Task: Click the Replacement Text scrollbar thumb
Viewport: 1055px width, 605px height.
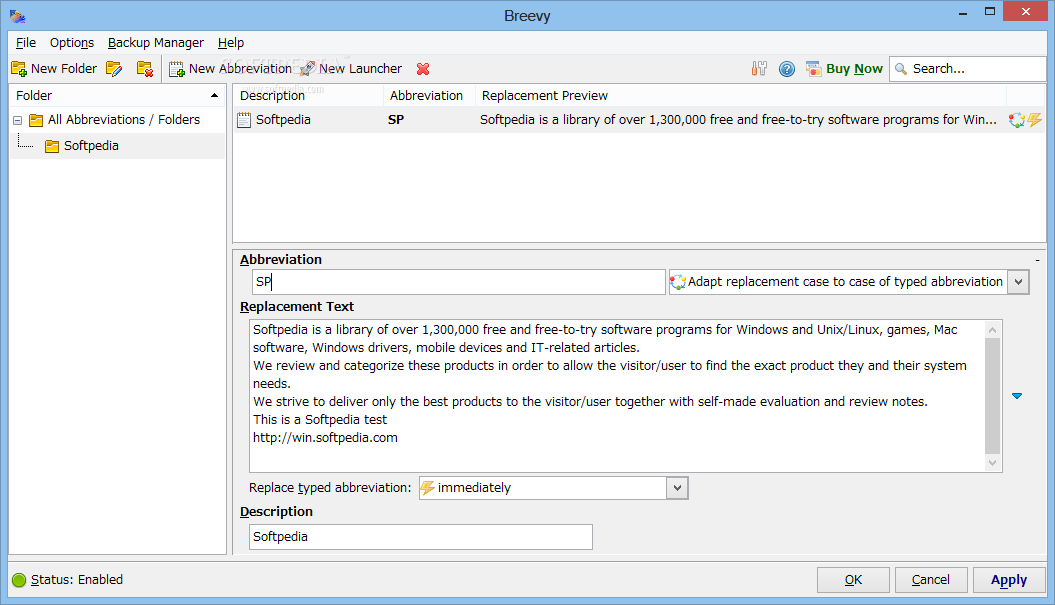Action: pyautogui.click(x=992, y=396)
